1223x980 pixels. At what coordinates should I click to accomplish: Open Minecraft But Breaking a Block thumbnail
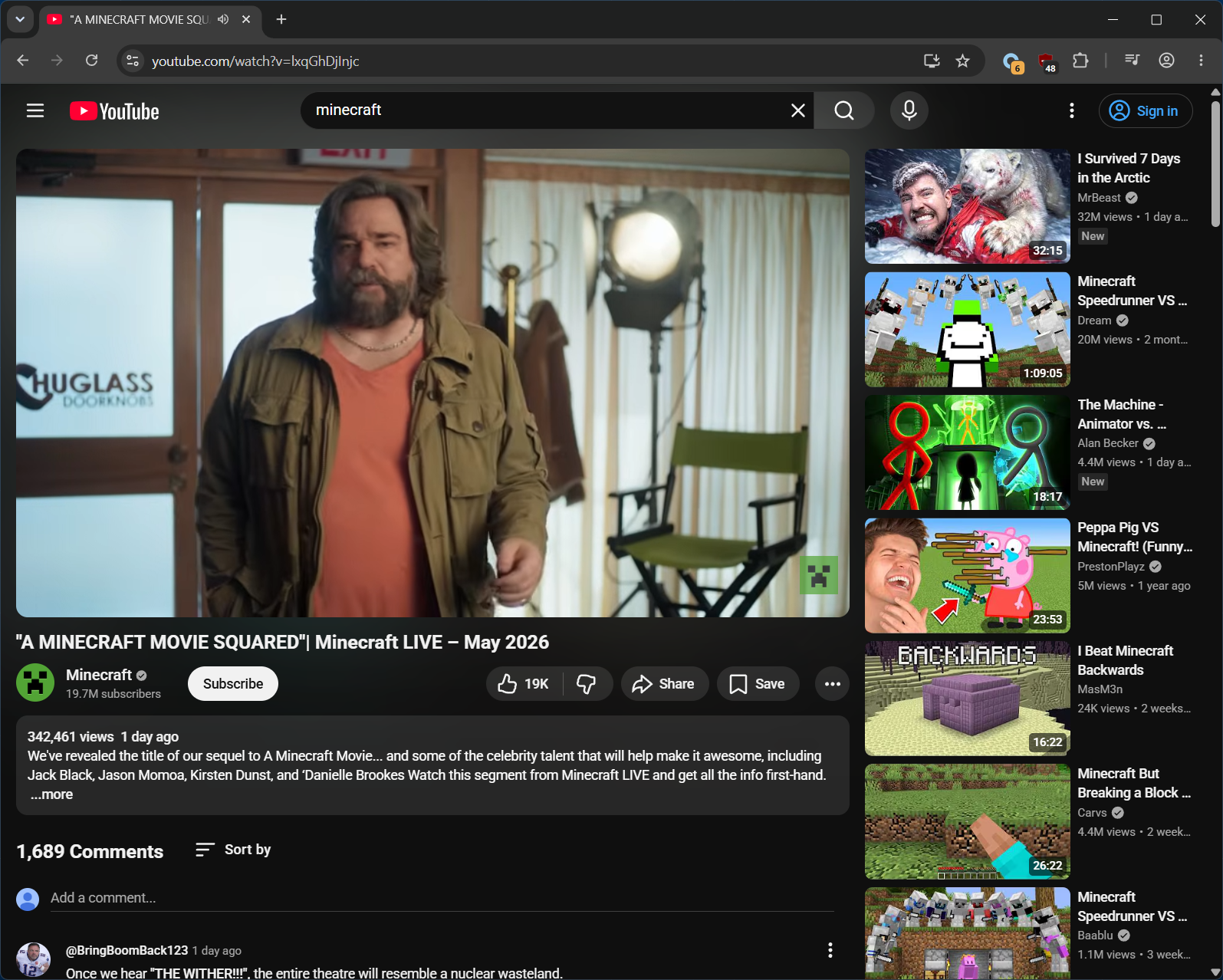tap(968, 821)
